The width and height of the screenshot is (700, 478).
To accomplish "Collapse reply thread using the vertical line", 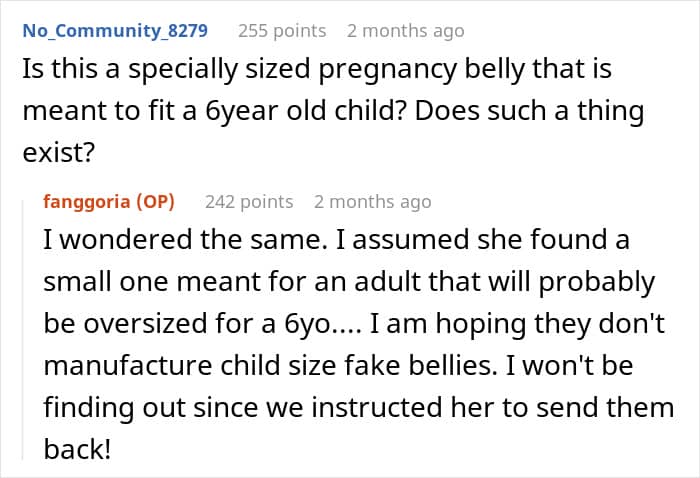I will (x=23, y=330).
